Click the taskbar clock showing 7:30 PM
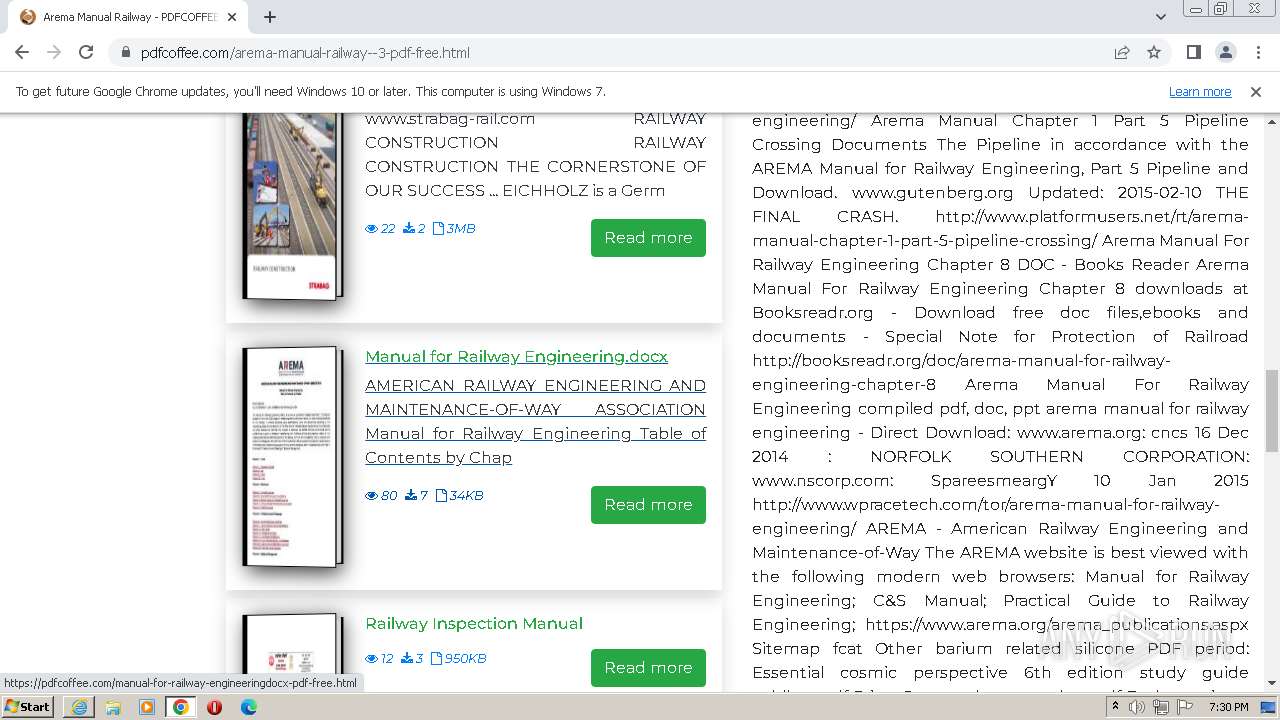Viewport: 1280px width, 720px height. pos(1229,707)
